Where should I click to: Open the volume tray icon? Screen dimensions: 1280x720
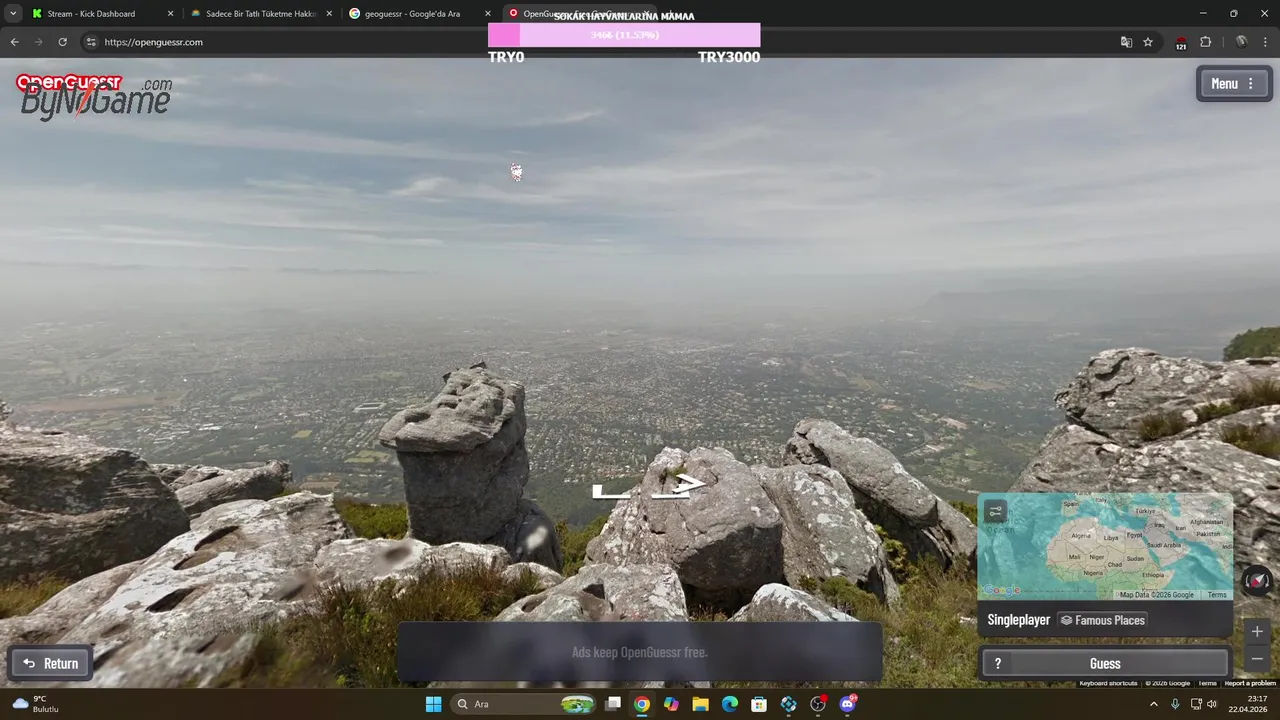(1212, 704)
